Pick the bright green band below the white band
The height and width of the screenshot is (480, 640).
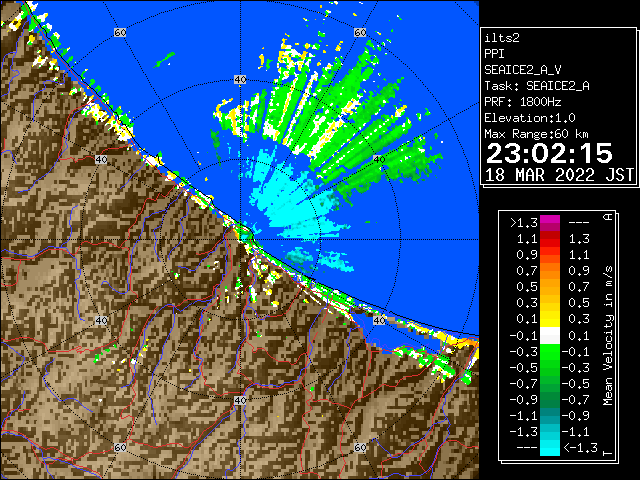(550, 352)
